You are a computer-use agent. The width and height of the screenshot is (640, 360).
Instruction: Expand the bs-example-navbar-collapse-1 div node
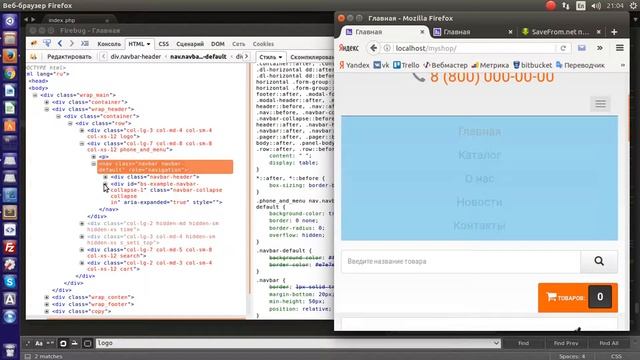(x=106, y=184)
